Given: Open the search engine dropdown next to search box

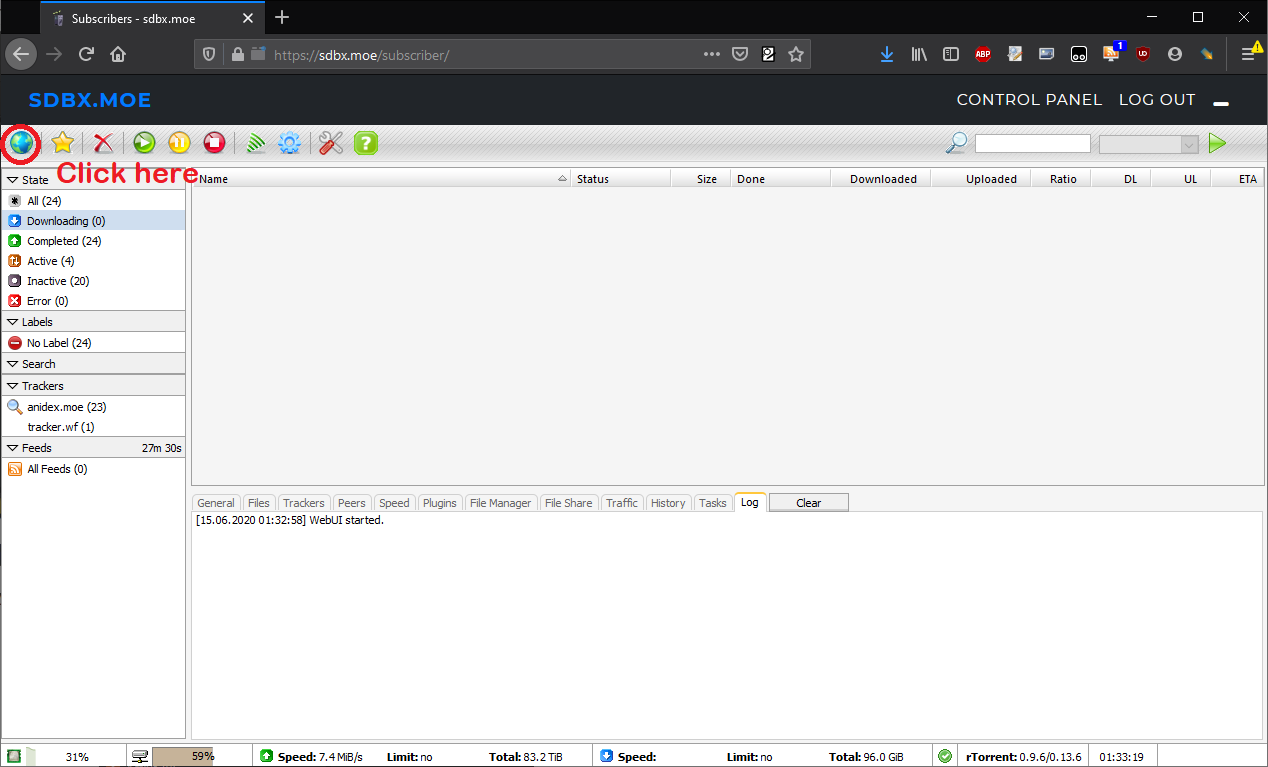Looking at the screenshot, I should [x=1148, y=144].
